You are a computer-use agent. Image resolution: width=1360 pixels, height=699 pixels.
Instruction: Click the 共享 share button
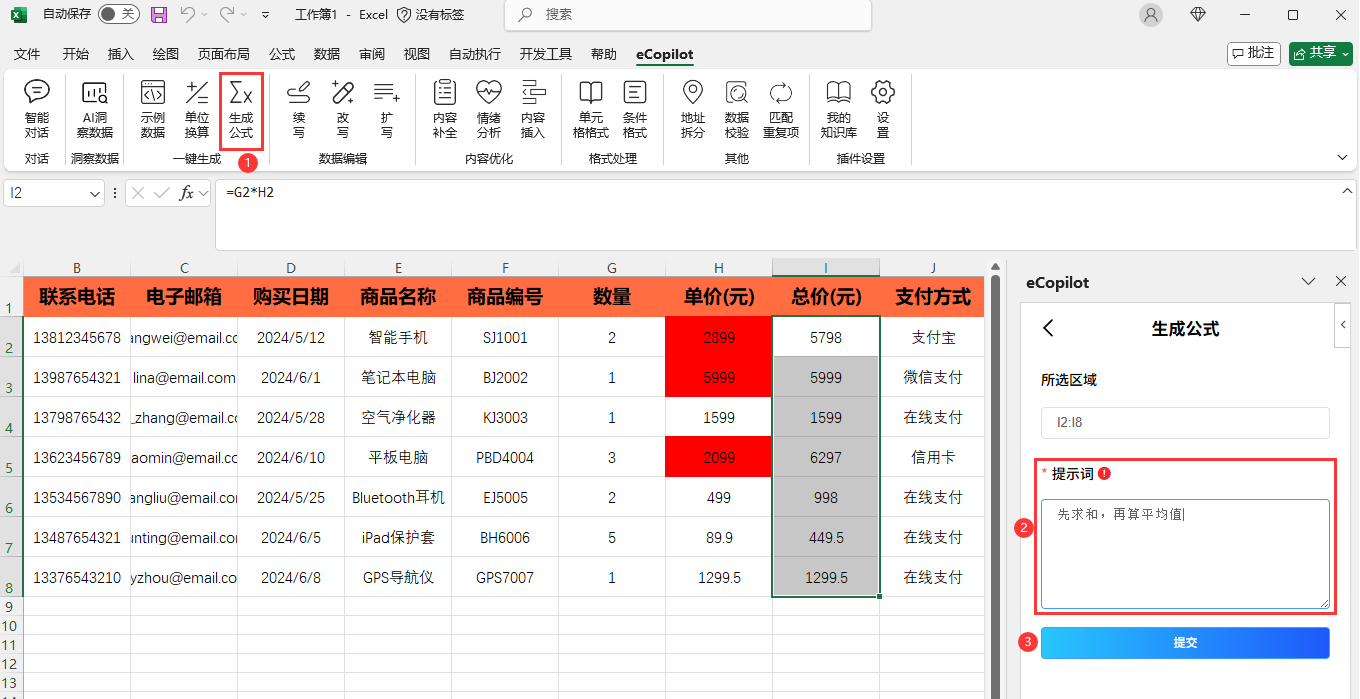1320,53
